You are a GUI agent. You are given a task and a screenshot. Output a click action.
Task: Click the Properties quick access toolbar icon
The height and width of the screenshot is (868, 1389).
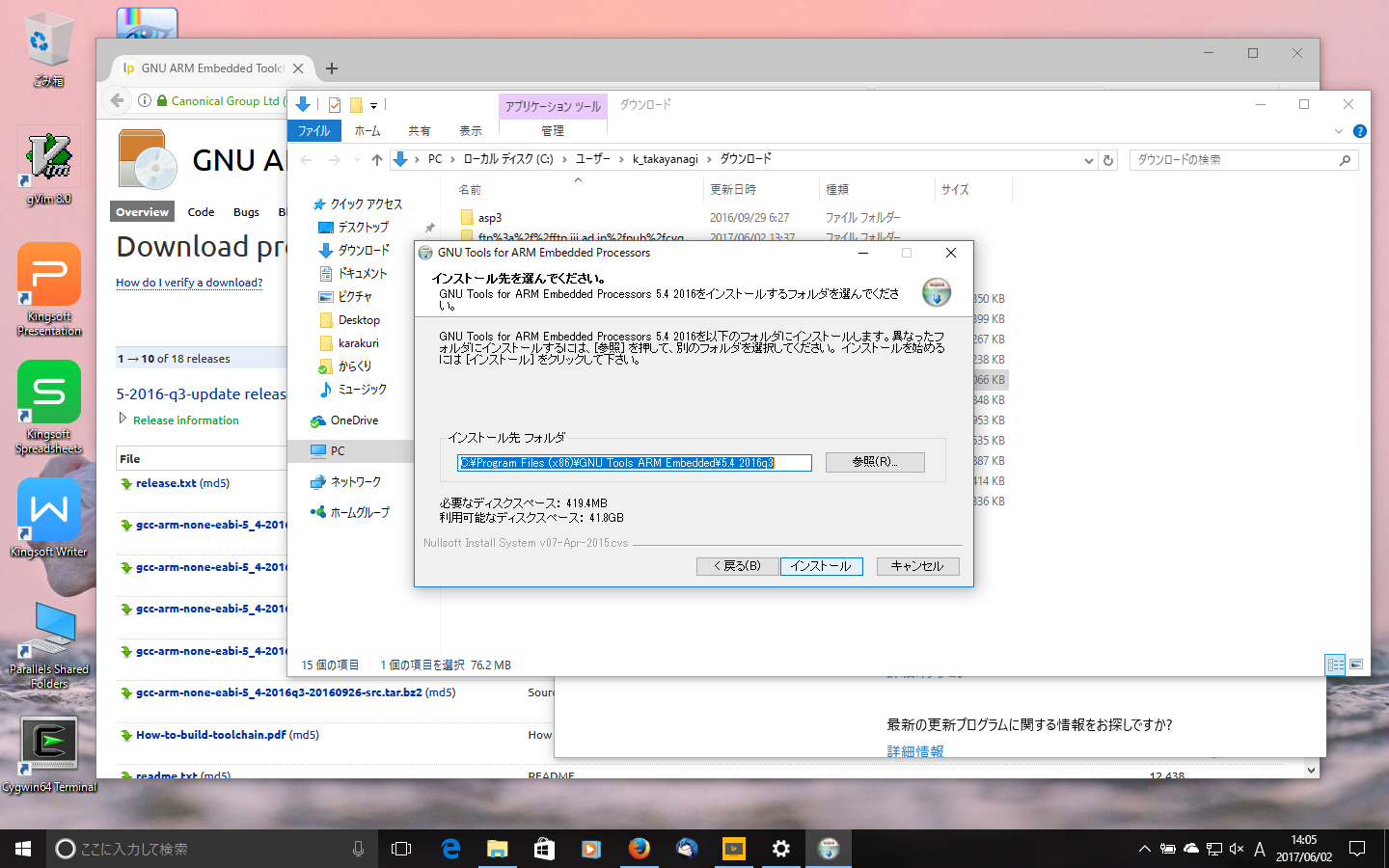[x=335, y=105]
